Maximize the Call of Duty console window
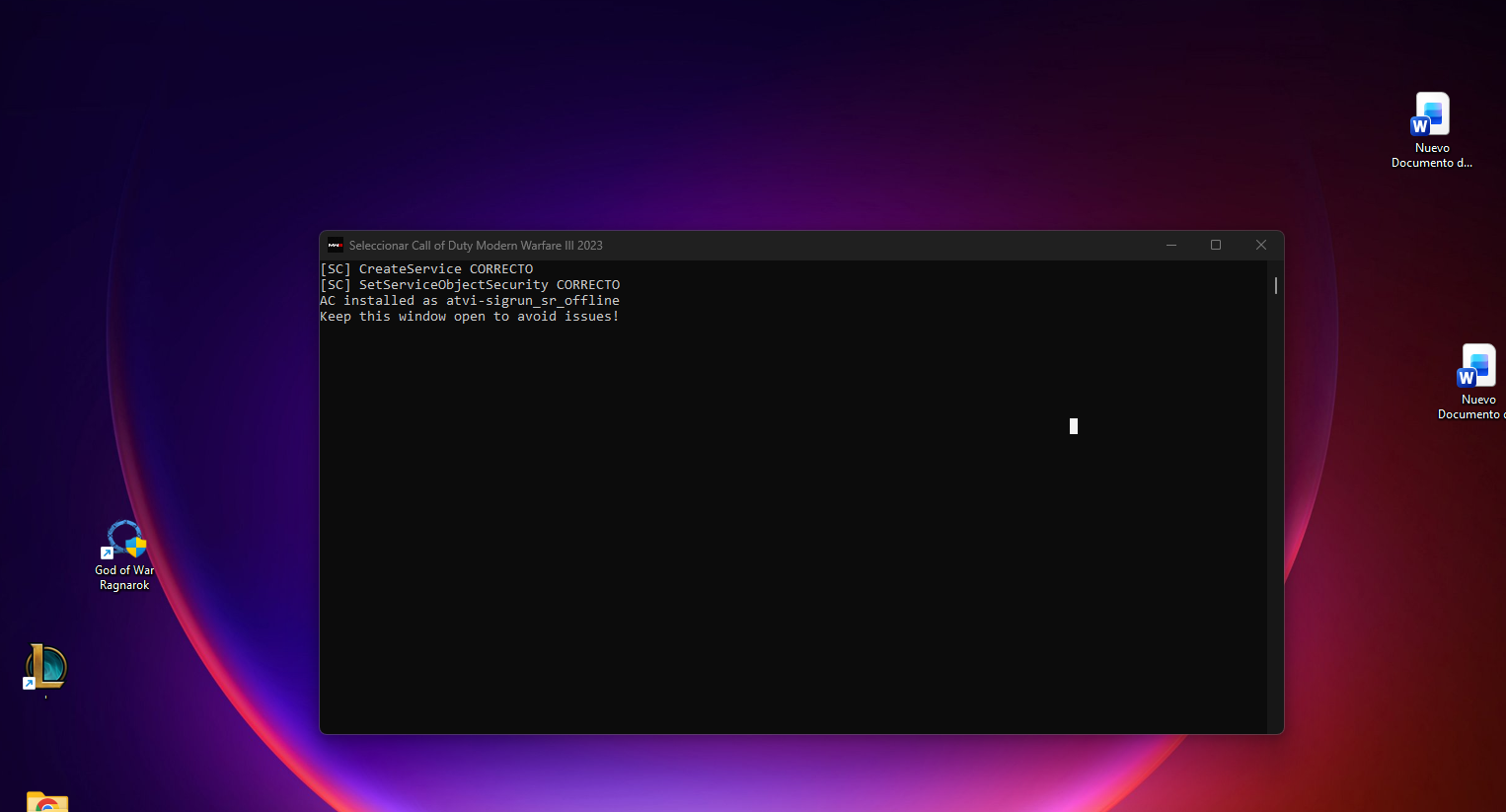Screen dimensions: 1506x812 pyautogui.click(x=1216, y=246)
